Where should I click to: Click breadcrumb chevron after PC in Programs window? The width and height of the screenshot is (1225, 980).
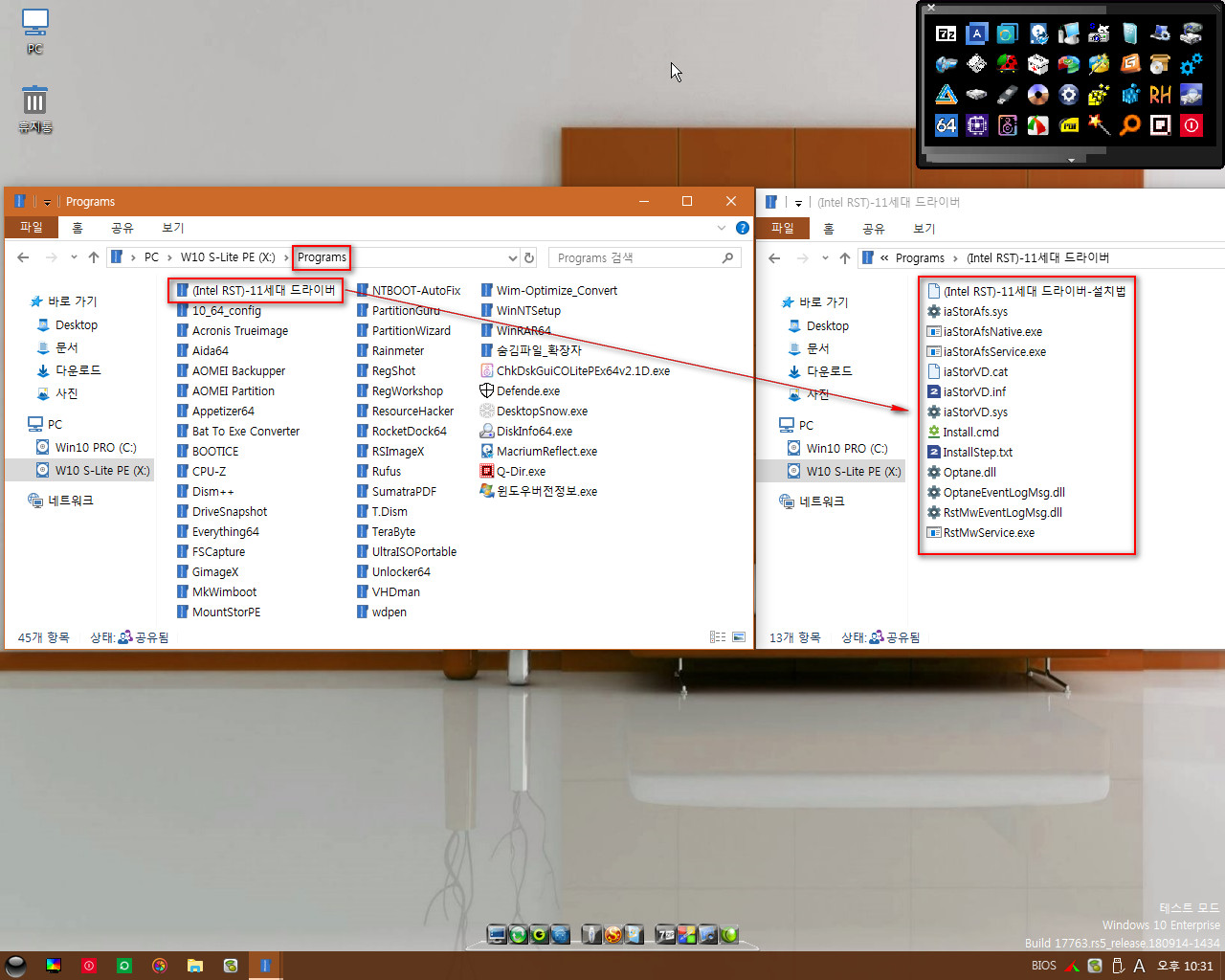(169, 257)
